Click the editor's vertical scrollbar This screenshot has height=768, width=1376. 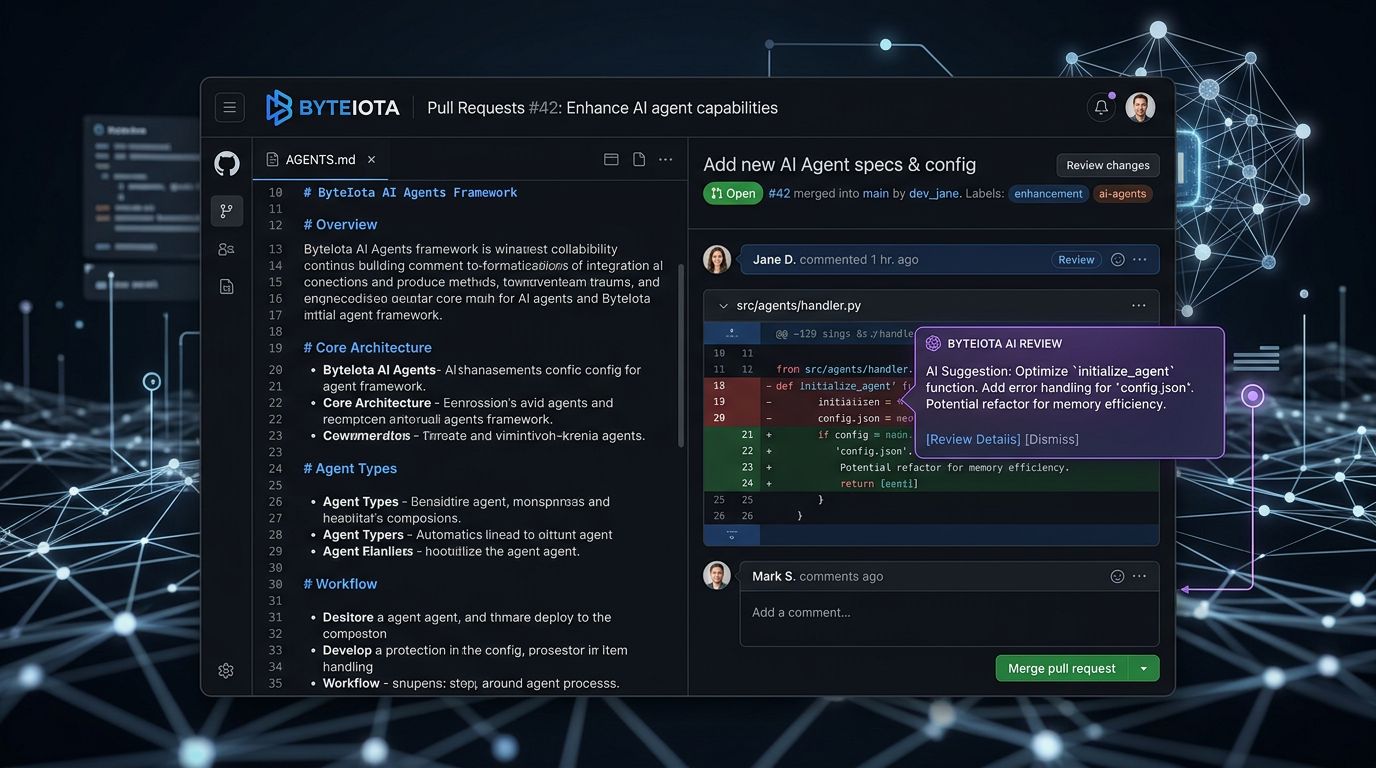pyautogui.click(x=681, y=355)
